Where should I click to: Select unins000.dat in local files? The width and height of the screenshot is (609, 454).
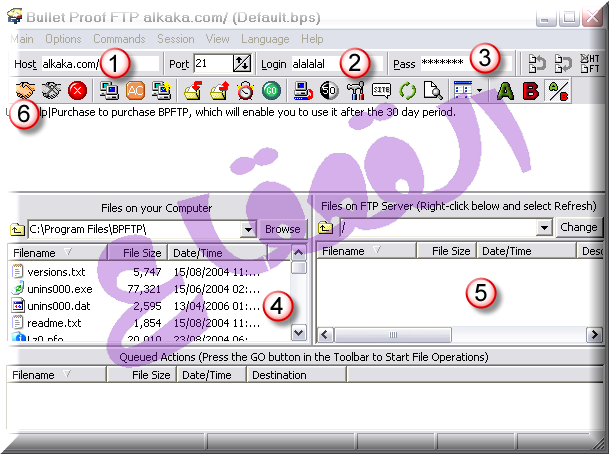point(59,306)
